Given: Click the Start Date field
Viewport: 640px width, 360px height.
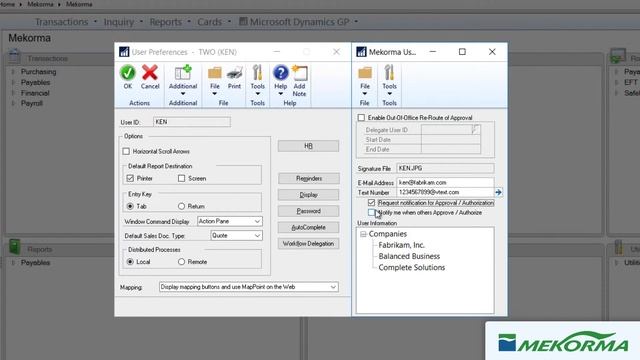Looking at the screenshot, I should tap(451, 140).
